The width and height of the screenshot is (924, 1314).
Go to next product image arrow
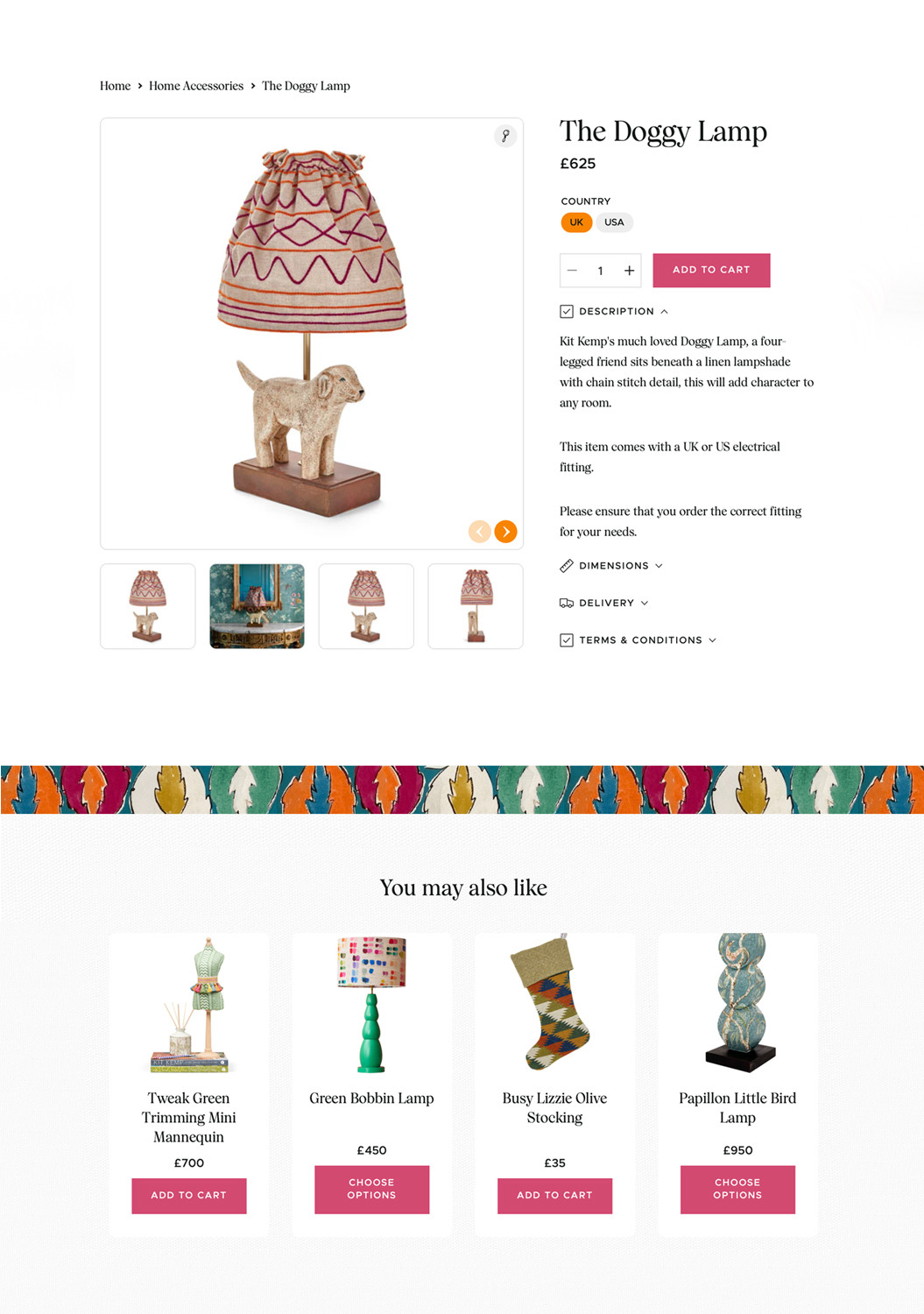506,532
